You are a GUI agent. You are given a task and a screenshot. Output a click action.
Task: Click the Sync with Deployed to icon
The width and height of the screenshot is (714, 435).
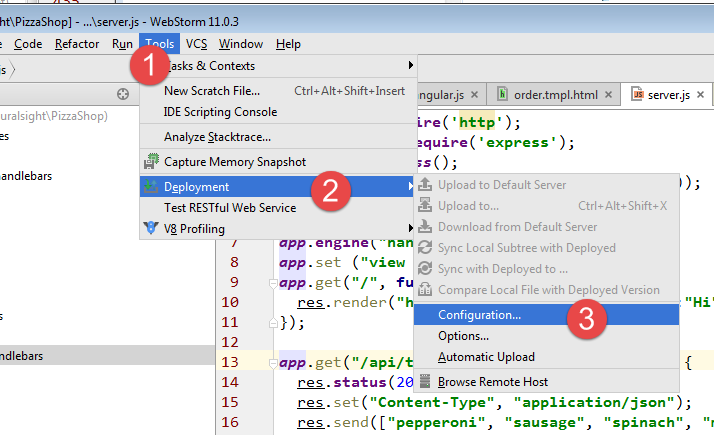425,268
